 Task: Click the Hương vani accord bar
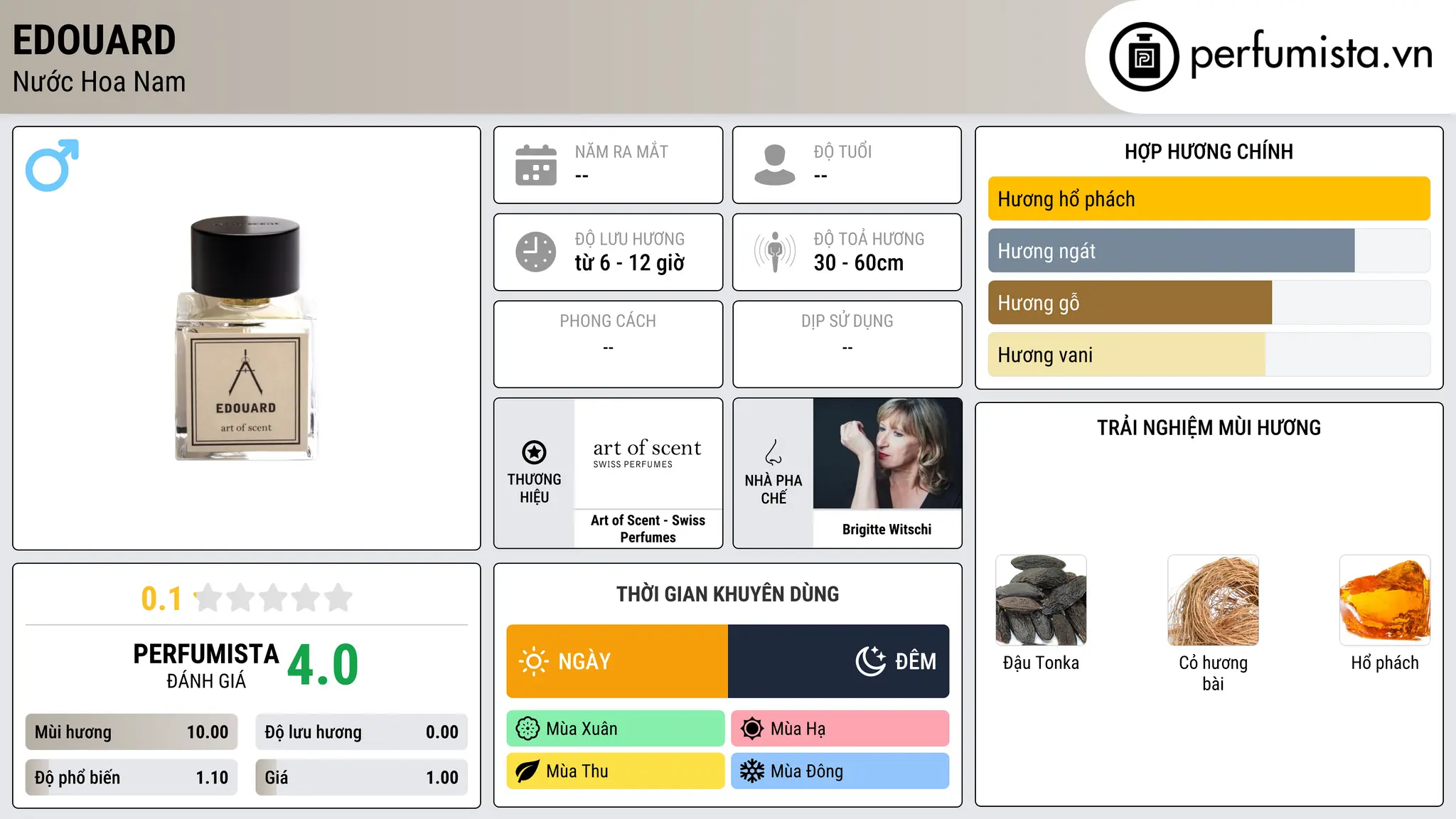point(1209,355)
